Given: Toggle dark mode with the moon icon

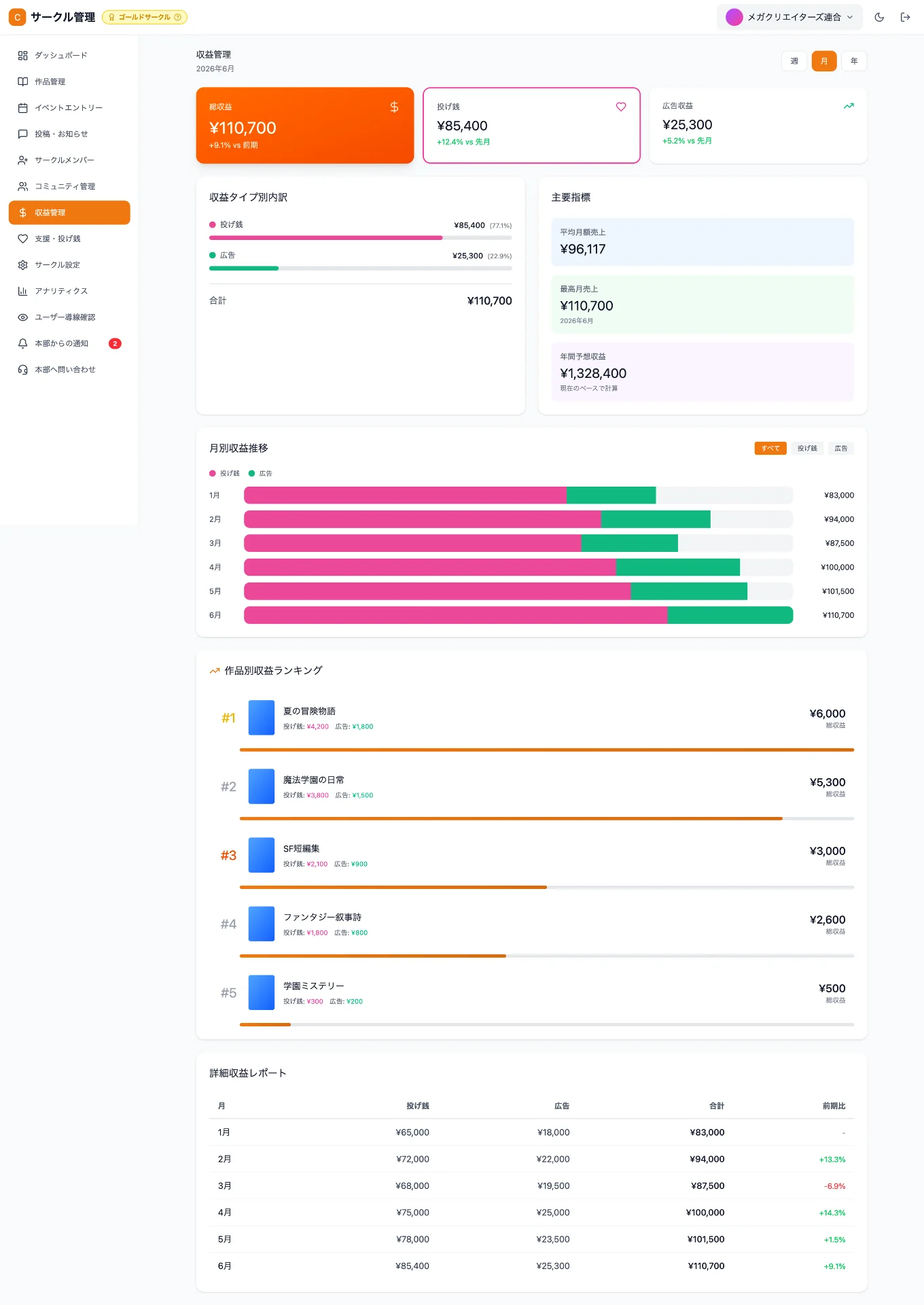Looking at the screenshot, I should pyautogui.click(x=879, y=17).
